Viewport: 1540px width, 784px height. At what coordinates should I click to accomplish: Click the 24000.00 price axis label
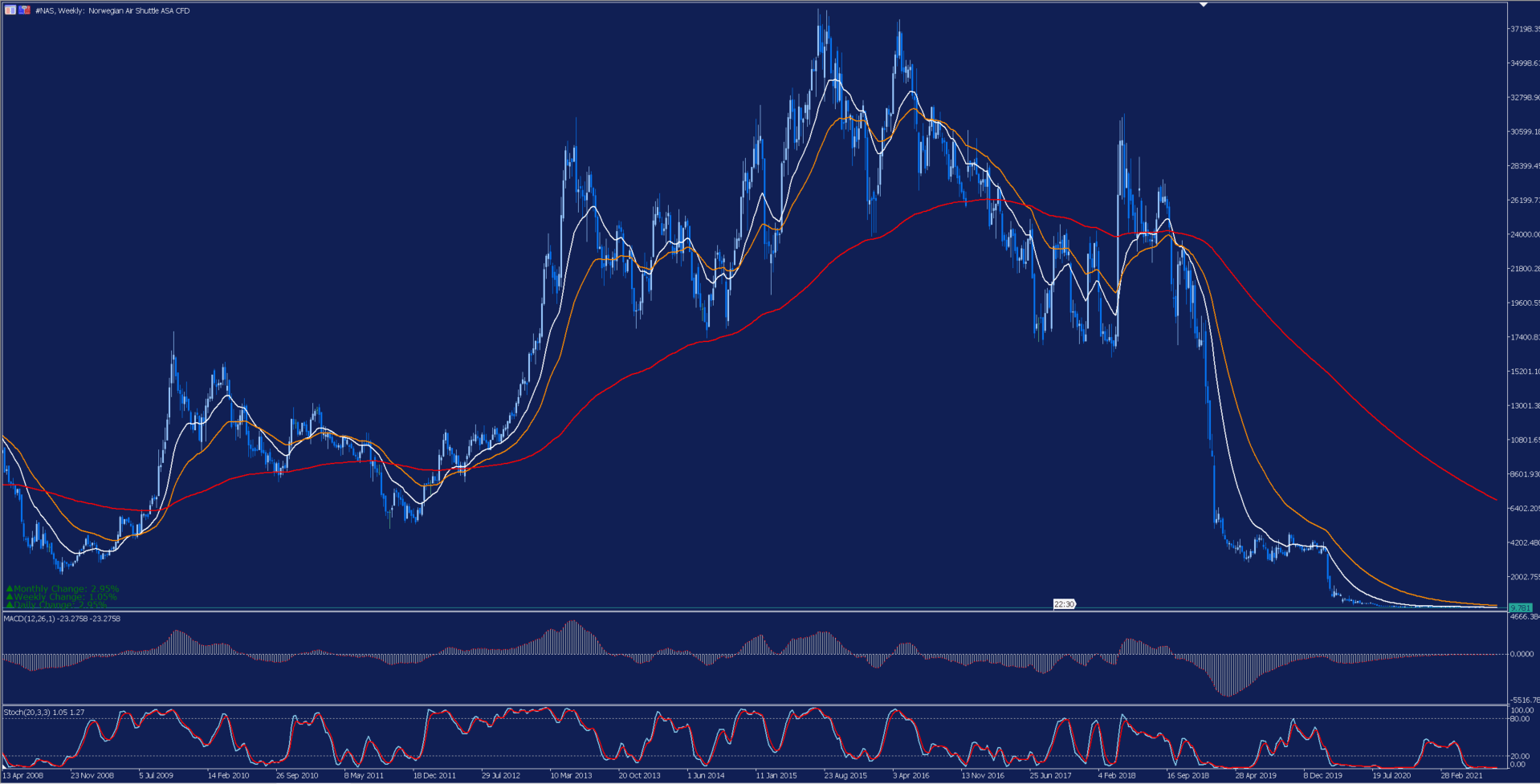(x=1524, y=234)
